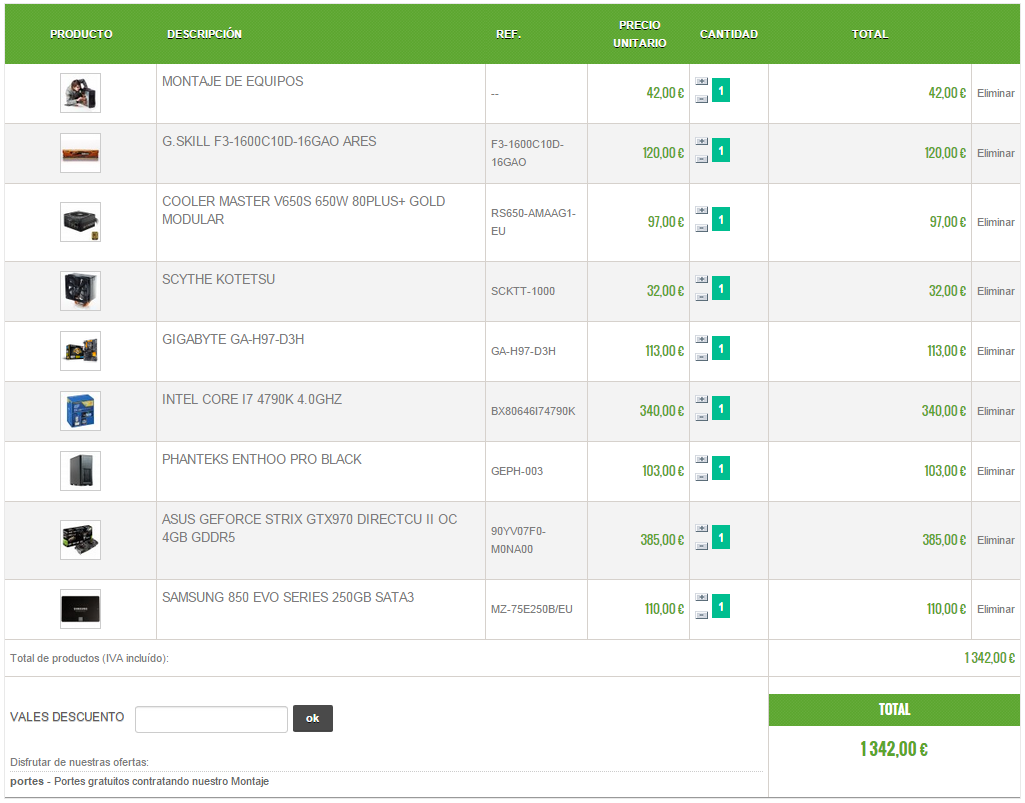Select quantity box for G.SKILL ARES row
This screenshot has height=803, width=1025.
click(721, 150)
